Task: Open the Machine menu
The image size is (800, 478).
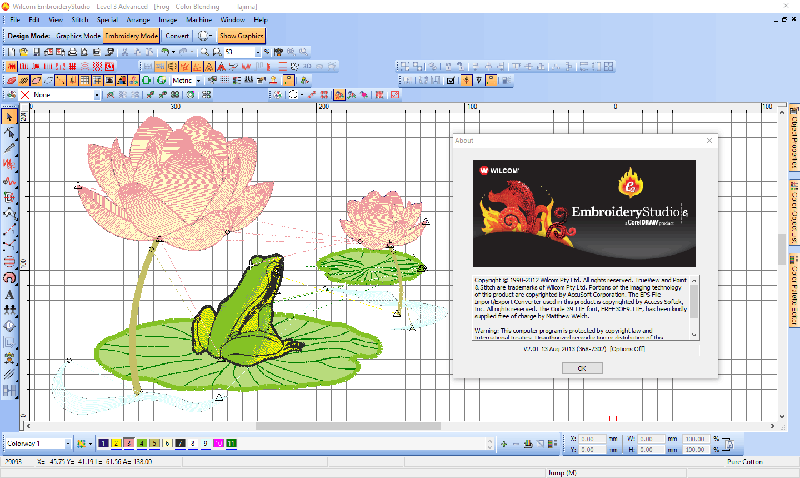Action: (199, 20)
